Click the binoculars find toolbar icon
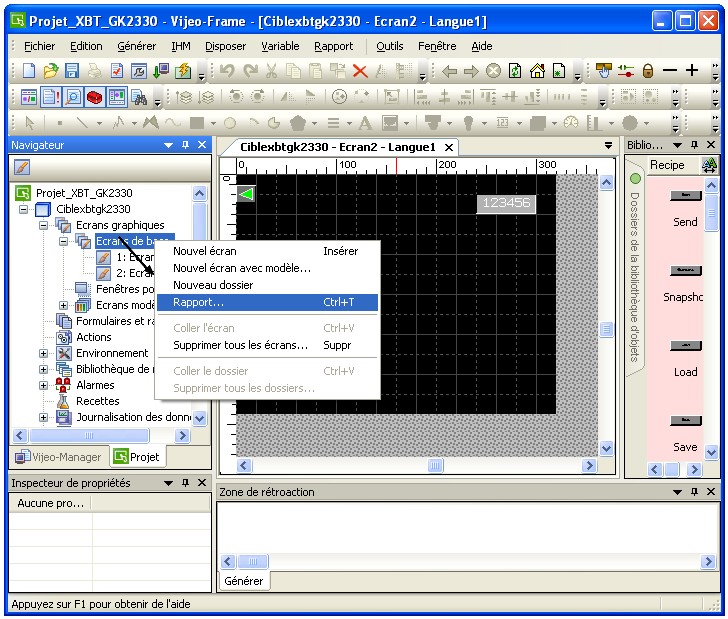This screenshot has height=619, width=728. click(139, 97)
